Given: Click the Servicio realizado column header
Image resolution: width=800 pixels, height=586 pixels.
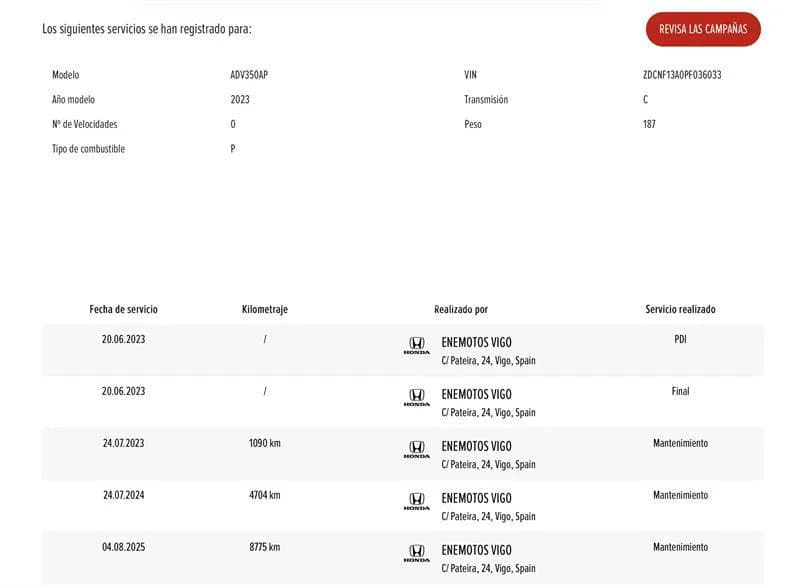Looking at the screenshot, I should [680, 310].
